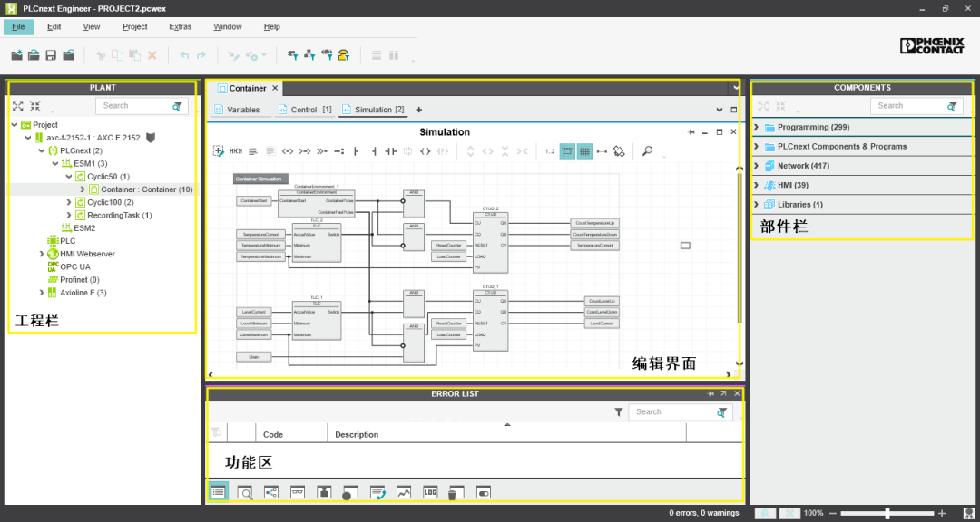Click the Save As icon right of Save
Viewport: 980px width, 522px height.
point(68,56)
